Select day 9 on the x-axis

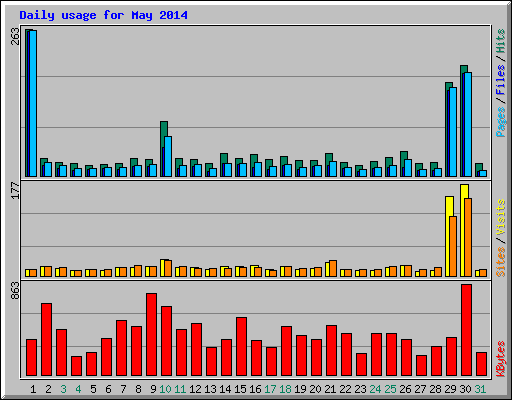tap(153, 389)
